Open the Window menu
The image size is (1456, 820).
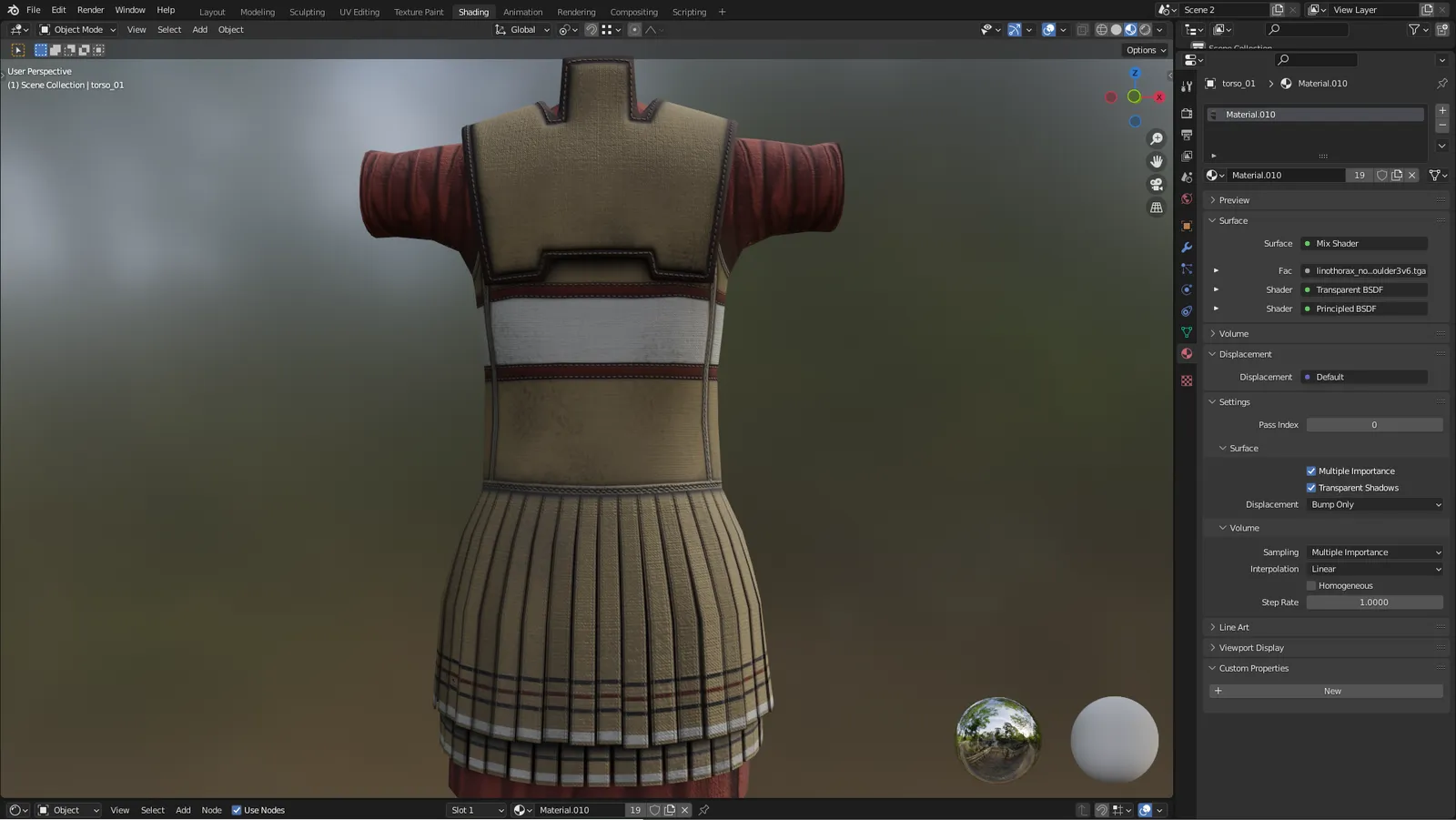tap(130, 10)
